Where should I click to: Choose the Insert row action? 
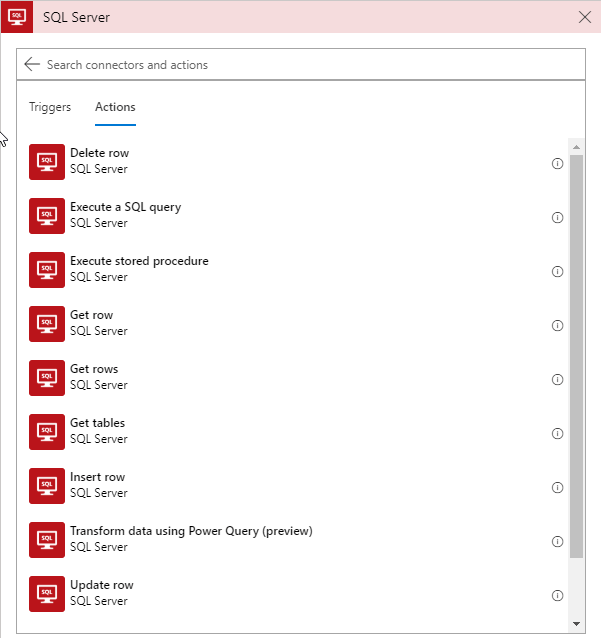(x=297, y=486)
